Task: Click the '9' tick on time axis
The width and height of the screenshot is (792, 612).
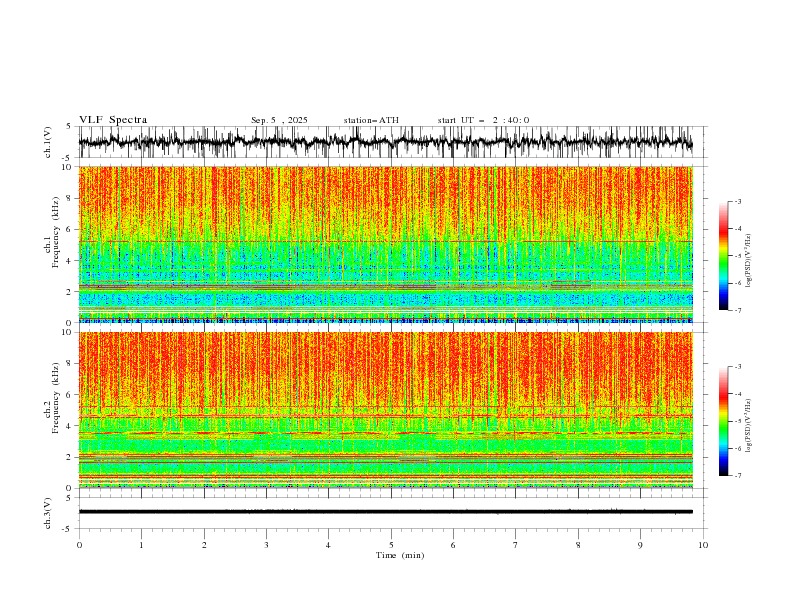Action: click(640, 545)
